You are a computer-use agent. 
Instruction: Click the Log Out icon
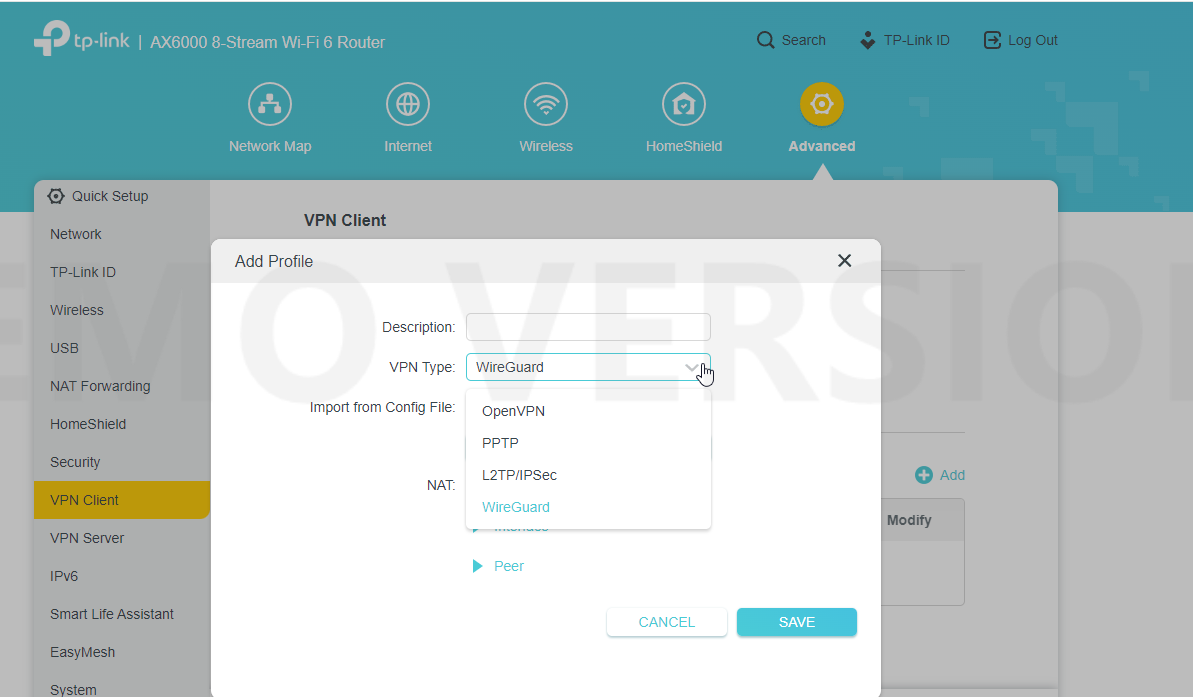(992, 40)
